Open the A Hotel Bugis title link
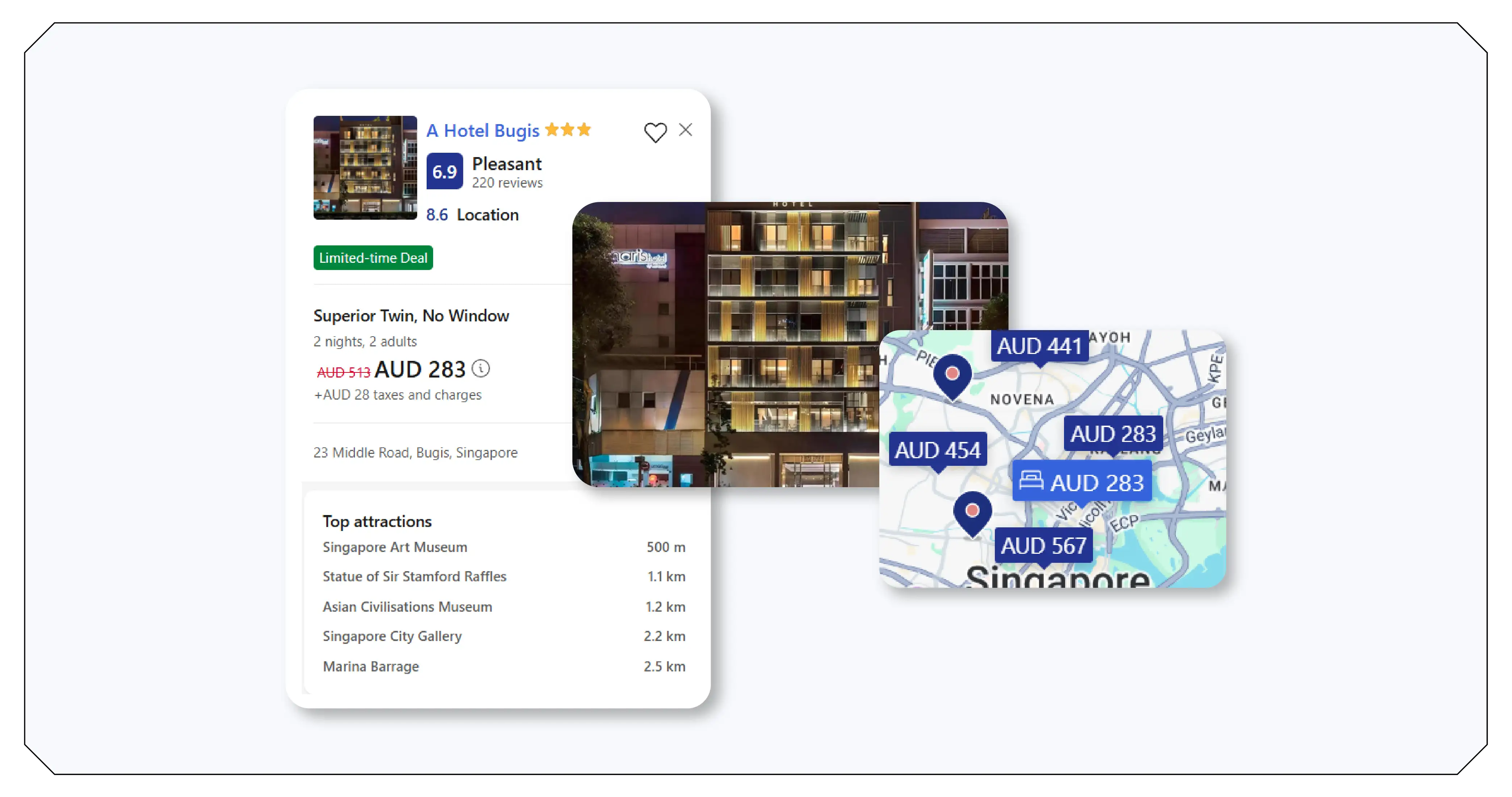The width and height of the screenshot is (1512, 797). click(482, 130)
